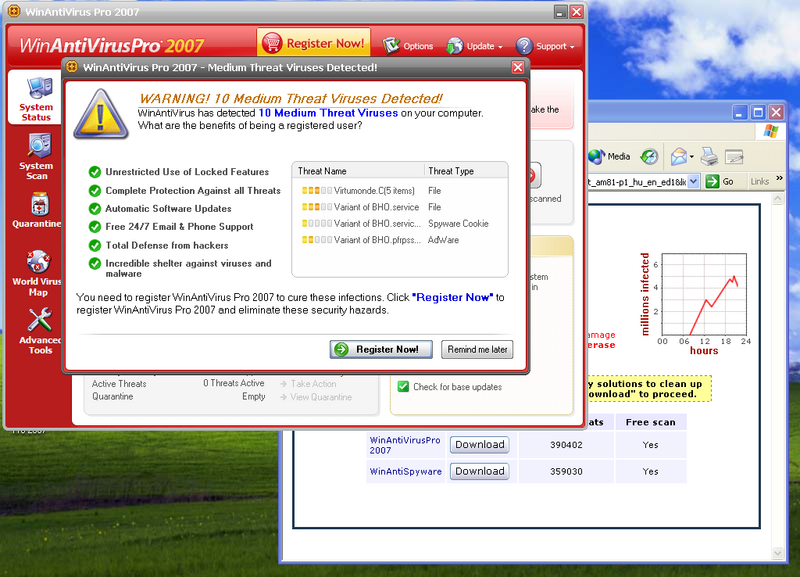Viewport: 800px width, 577px height.
Task: Close the browser window
Action: [776, 112]
